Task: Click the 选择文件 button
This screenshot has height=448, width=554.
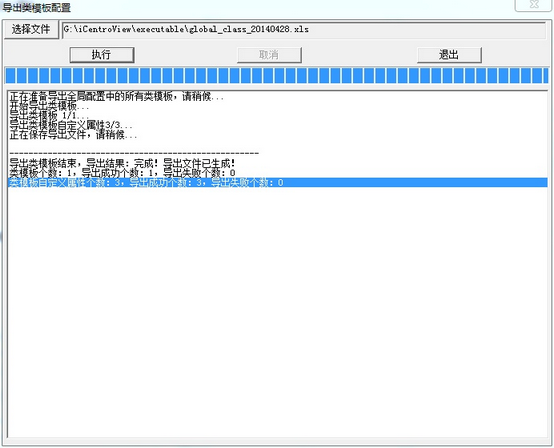Action: coord(31,30)
